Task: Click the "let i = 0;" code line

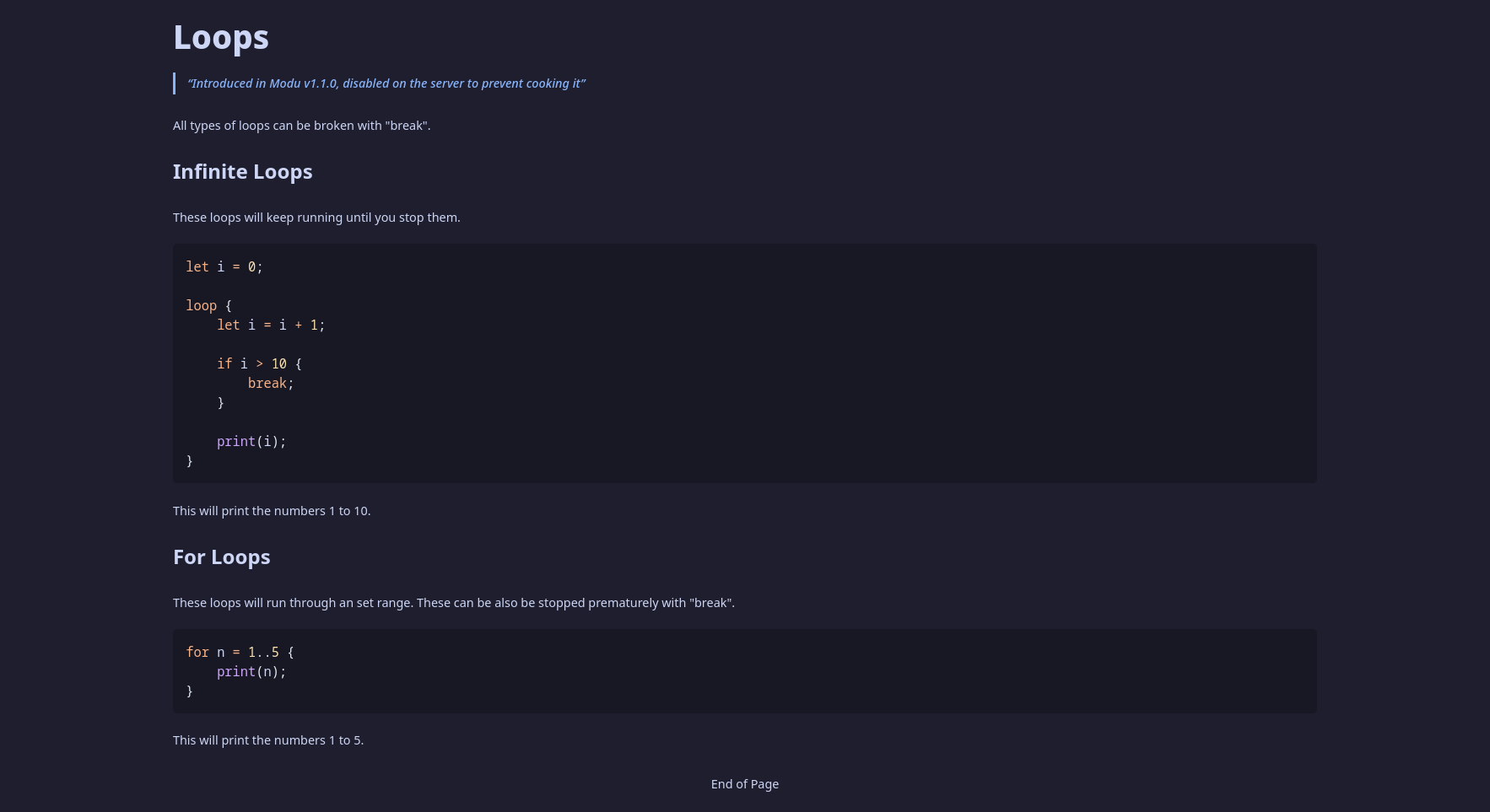Action: point(224,267)
